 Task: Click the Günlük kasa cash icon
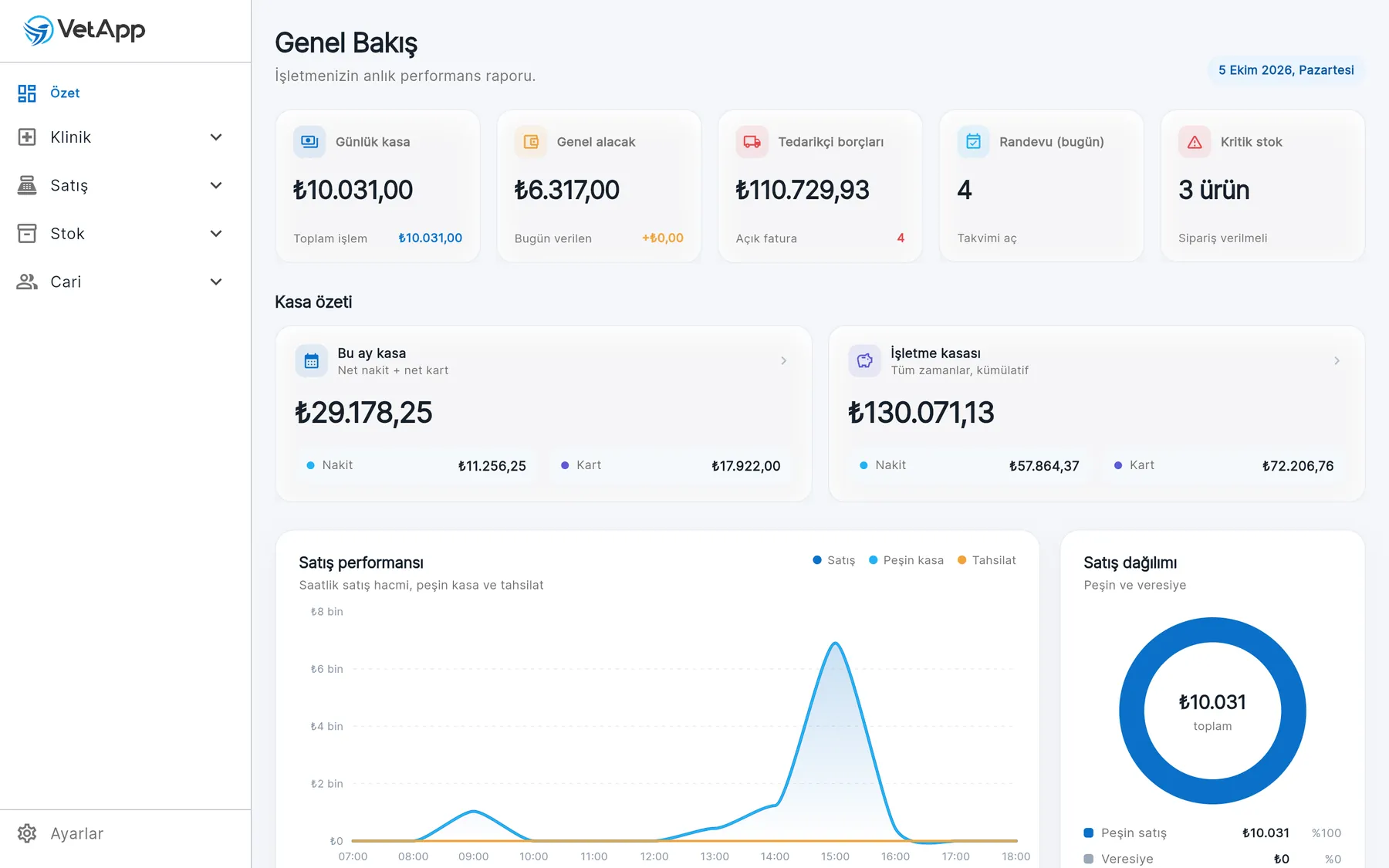pyautogui.click(x=309, y=142)
